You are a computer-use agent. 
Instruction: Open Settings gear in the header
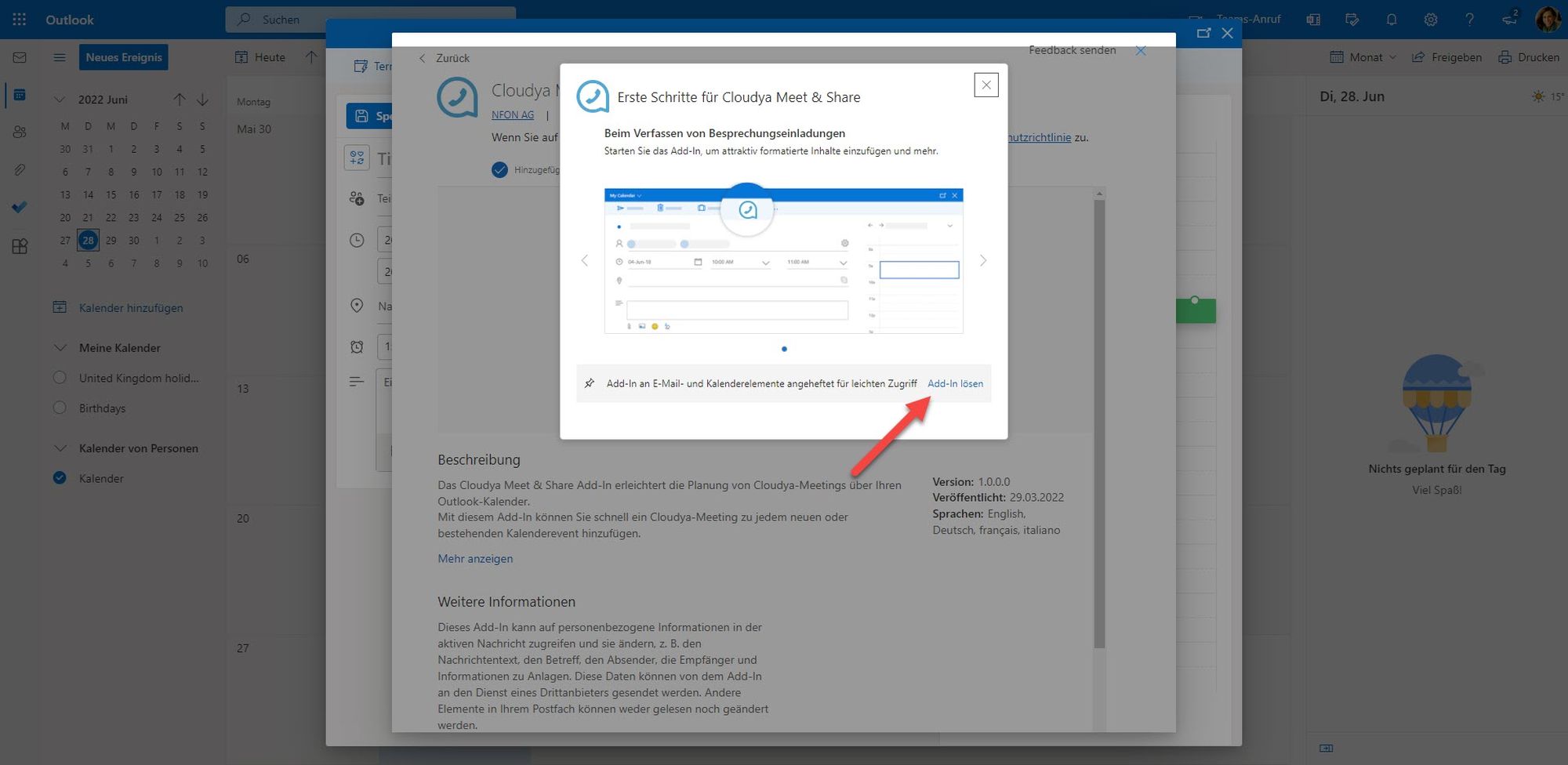[1431, 20]
